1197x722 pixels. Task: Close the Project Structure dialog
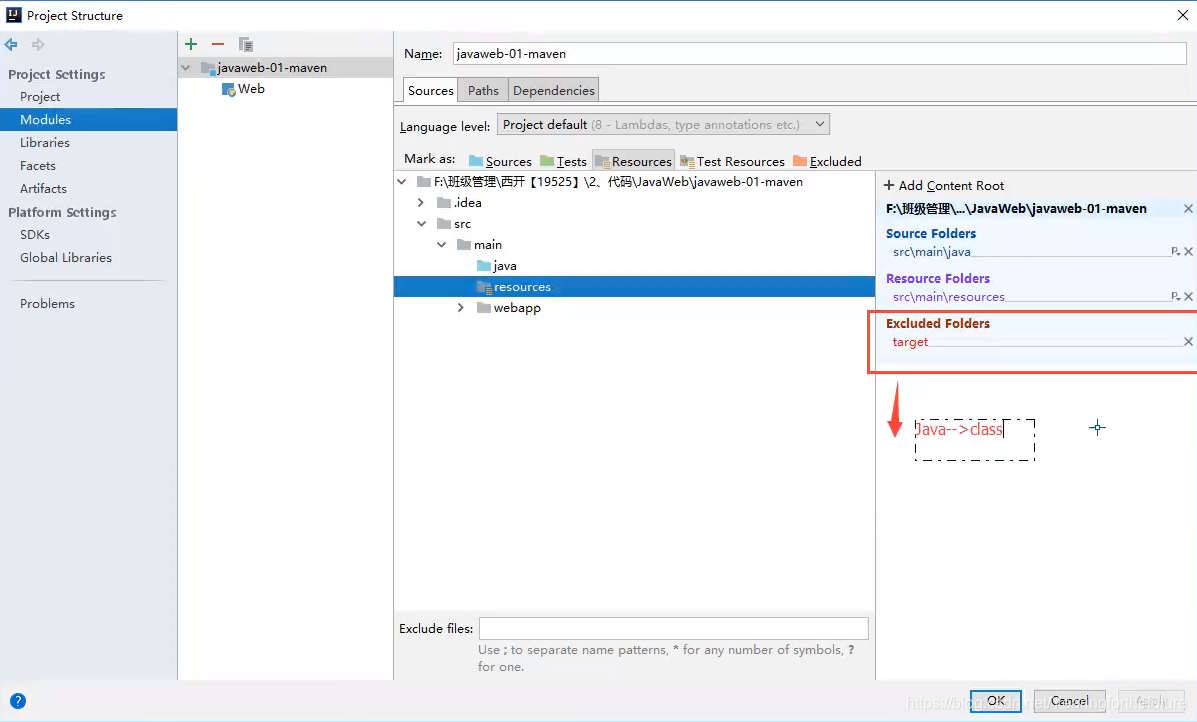pos(1182,15)
